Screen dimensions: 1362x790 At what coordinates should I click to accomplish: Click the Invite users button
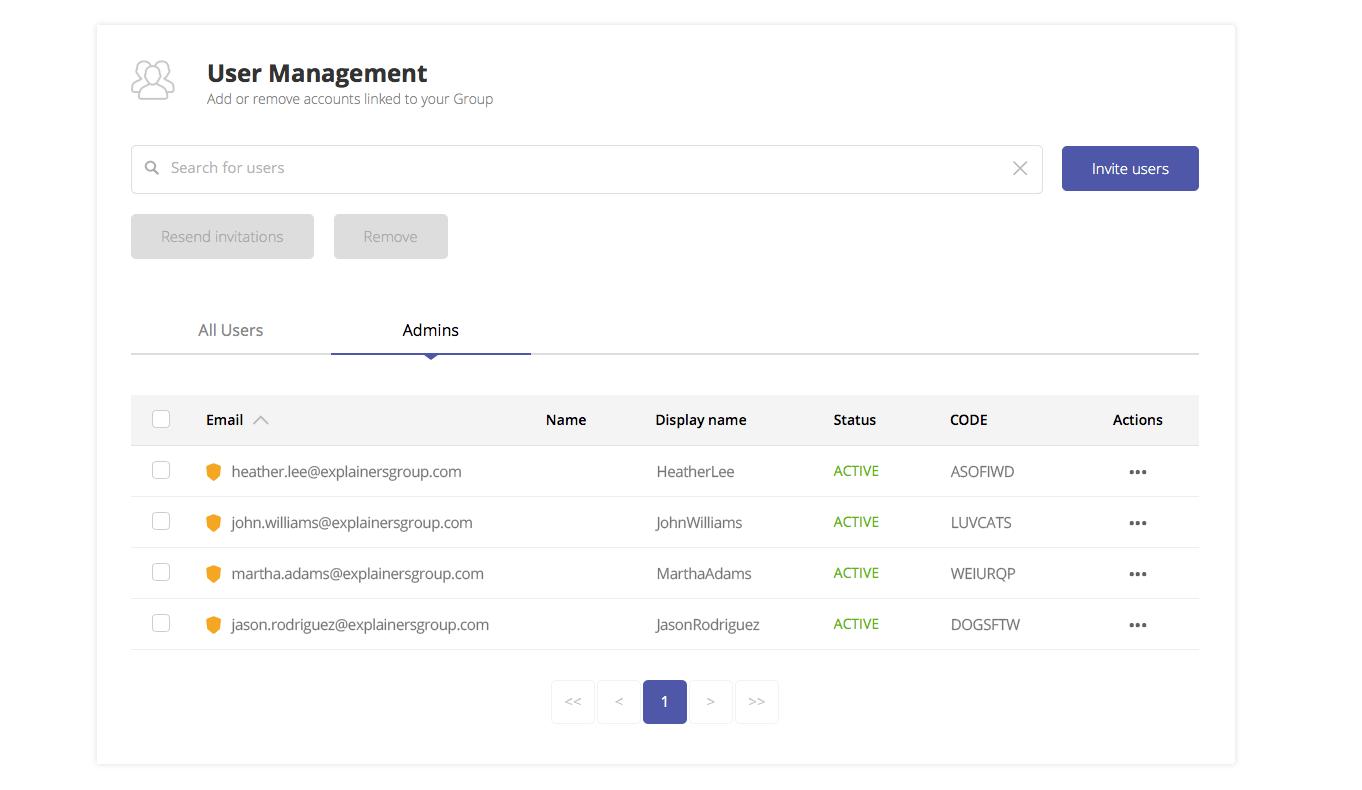click(1130, 168)
